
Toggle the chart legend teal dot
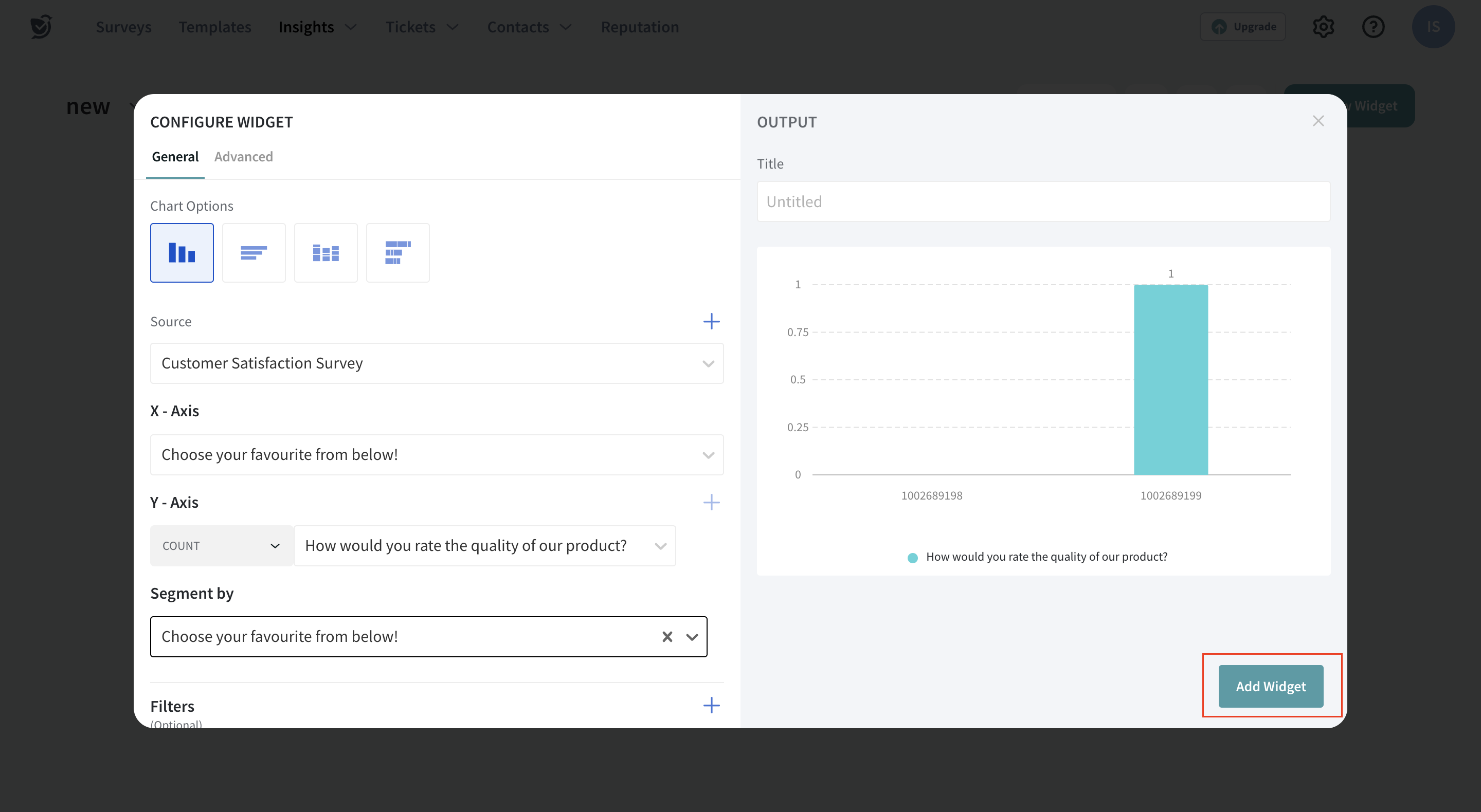pos(912,558)
